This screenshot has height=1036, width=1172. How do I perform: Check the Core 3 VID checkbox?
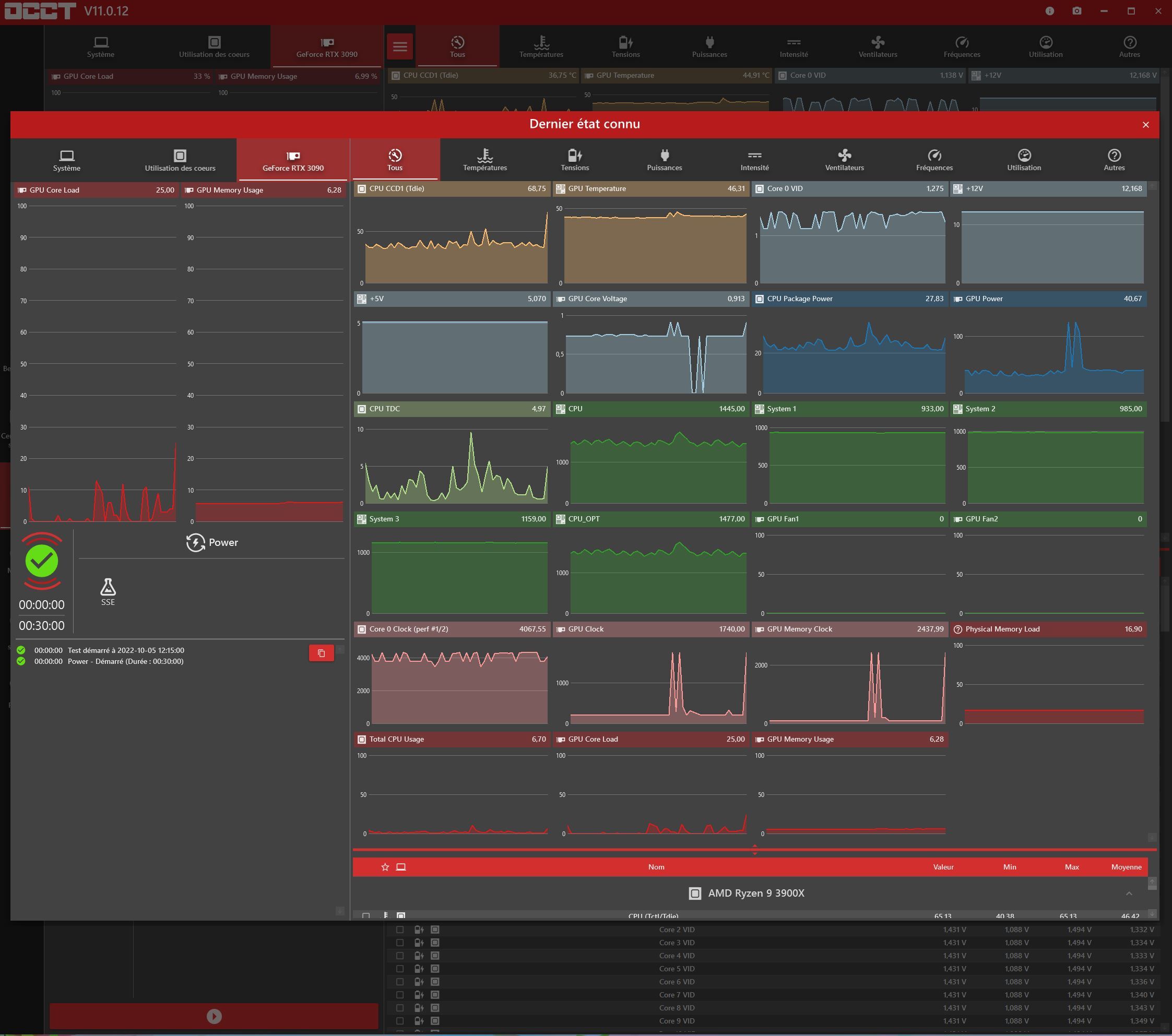point(400,943)
